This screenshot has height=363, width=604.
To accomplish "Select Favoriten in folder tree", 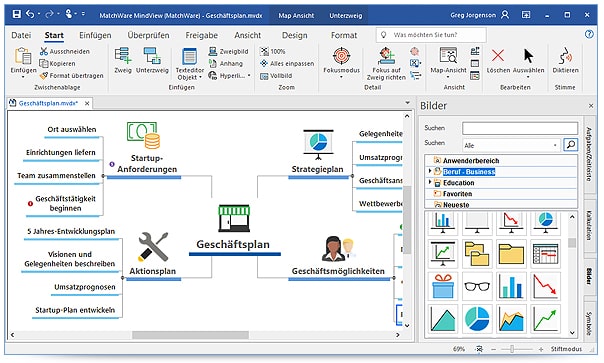I will (x=457, y=194).
